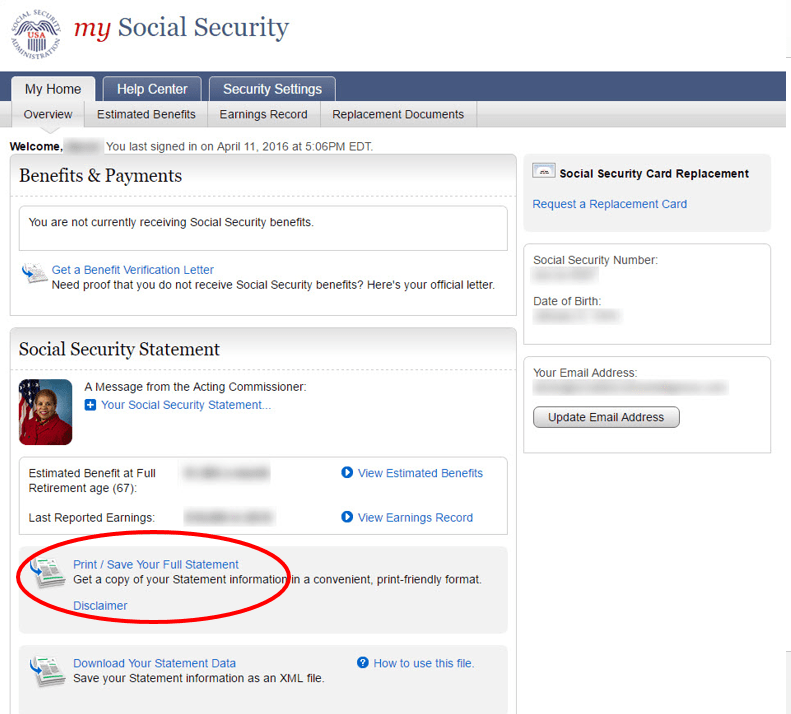Click 'Save your Statement information as an XML file' text
Image resolution: width=791 pixels, height=714 pixels.
198,678
